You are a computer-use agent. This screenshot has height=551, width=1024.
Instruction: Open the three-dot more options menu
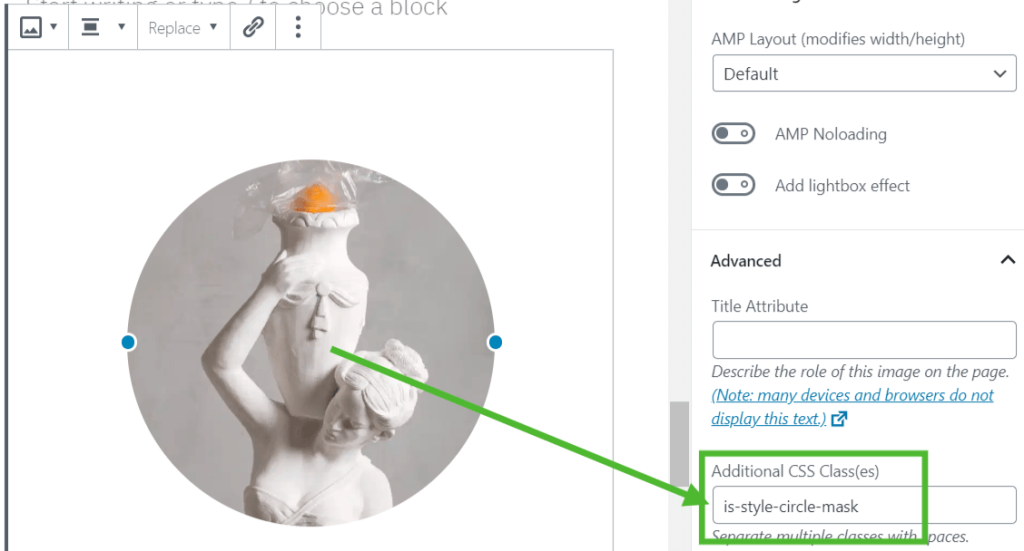(298, 27)
